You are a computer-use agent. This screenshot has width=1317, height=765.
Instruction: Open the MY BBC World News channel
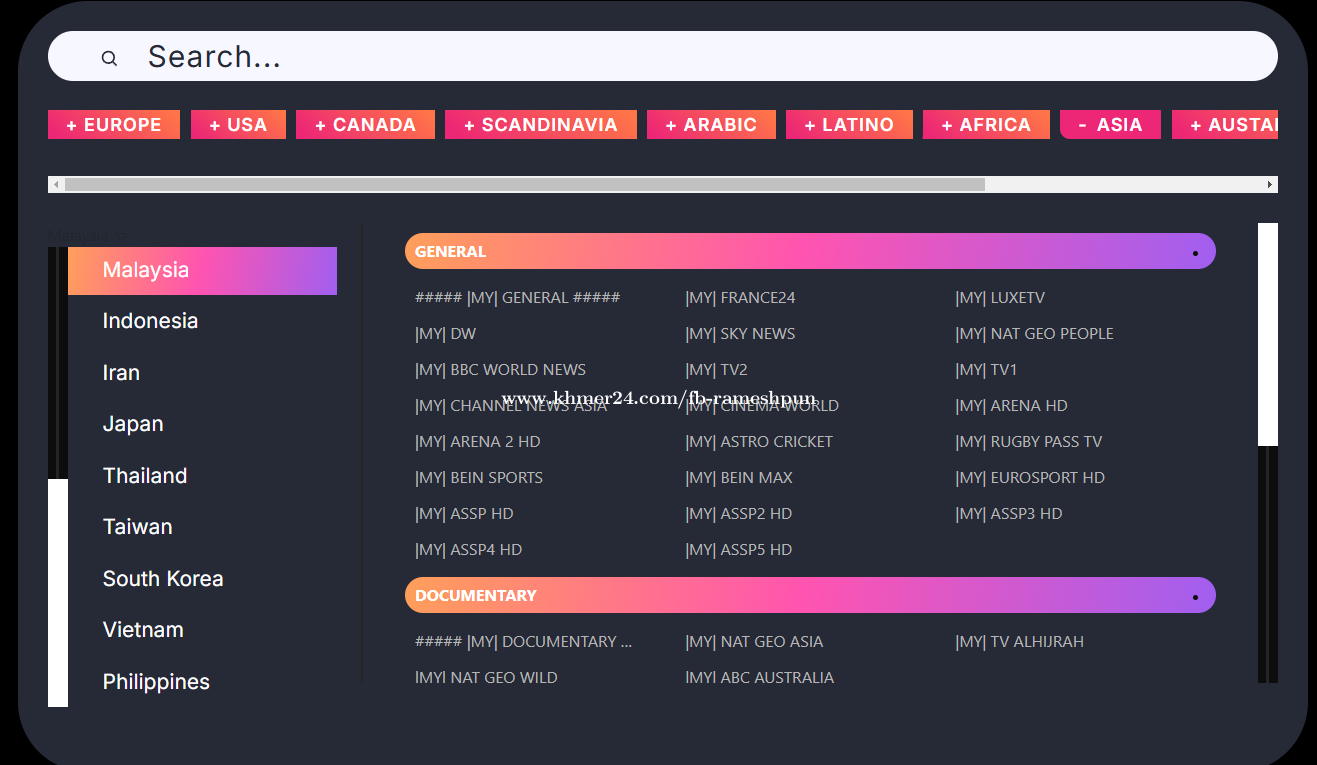pos(501,370)
